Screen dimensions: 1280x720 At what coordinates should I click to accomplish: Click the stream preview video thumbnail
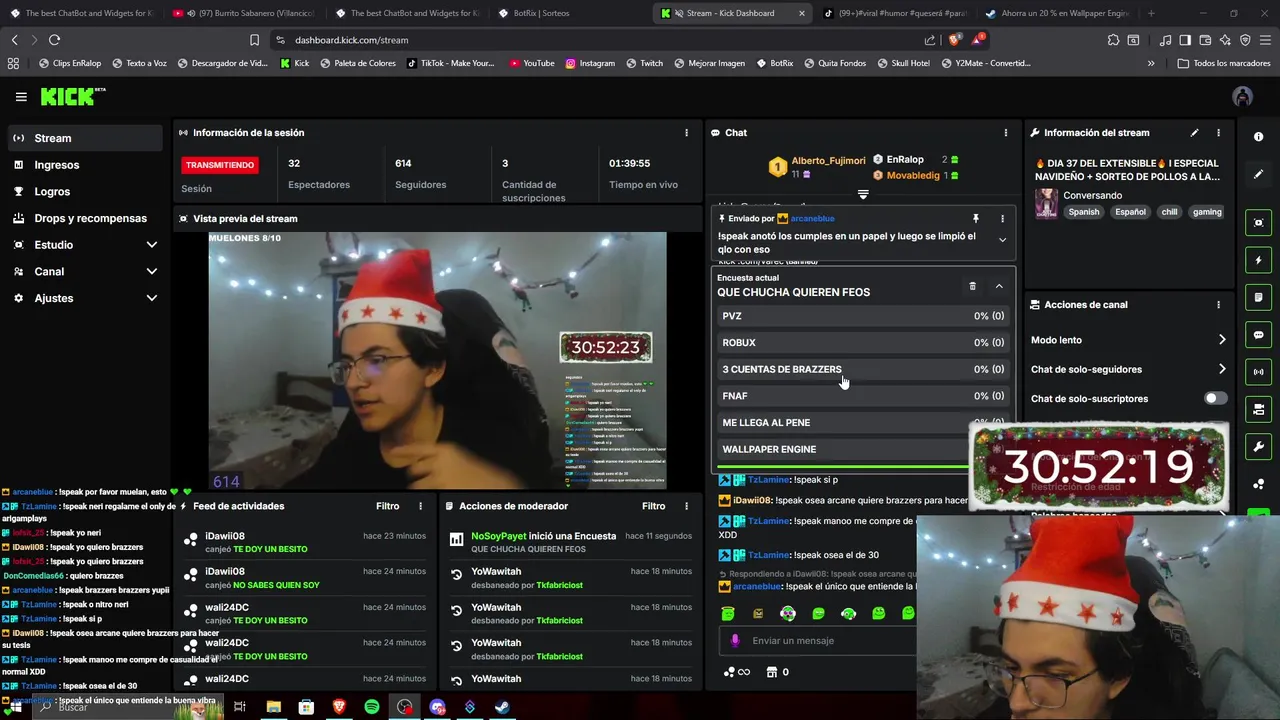coord(437,361)
